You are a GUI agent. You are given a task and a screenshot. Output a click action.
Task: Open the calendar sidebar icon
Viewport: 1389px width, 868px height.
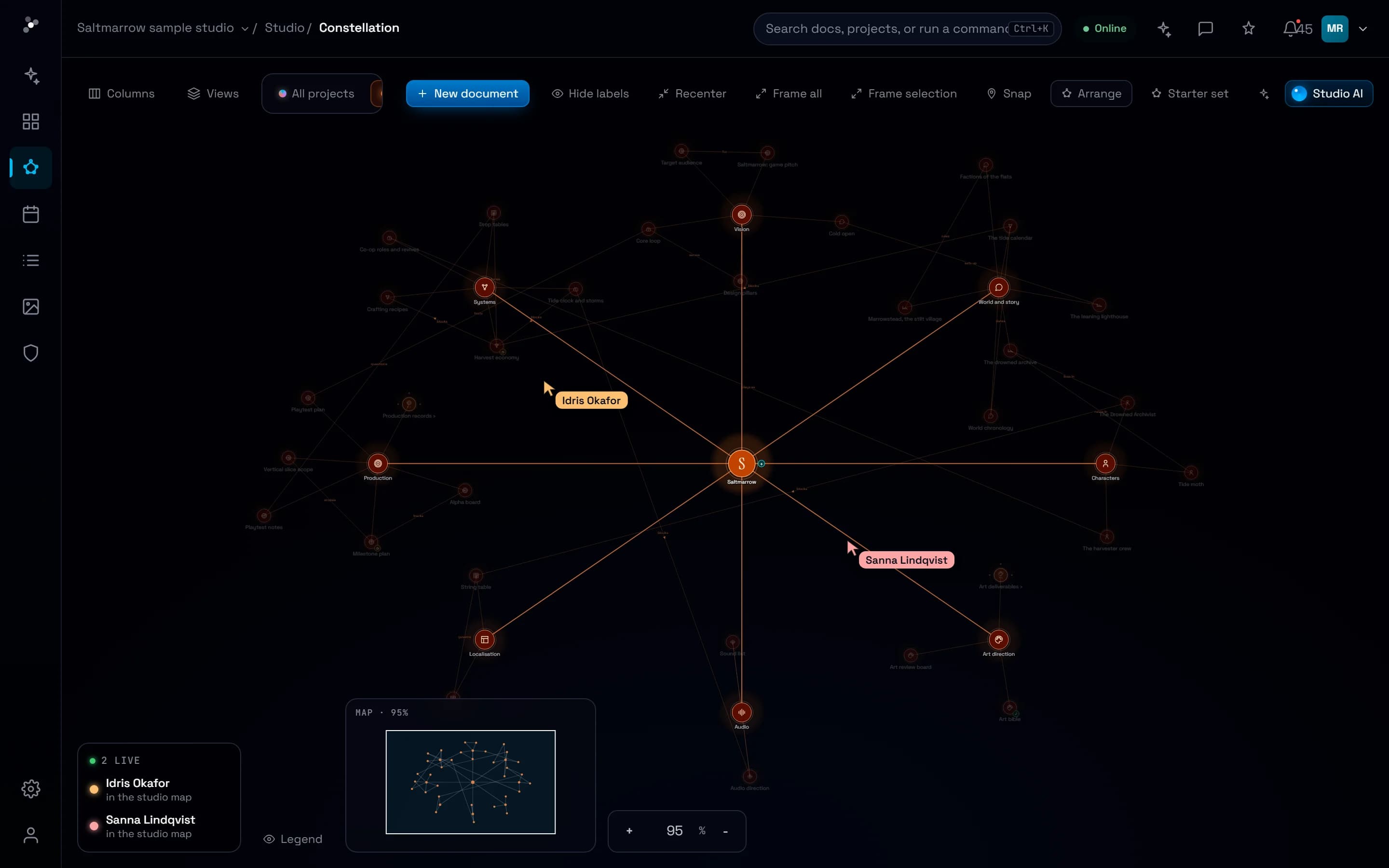(x=31, y=214)
